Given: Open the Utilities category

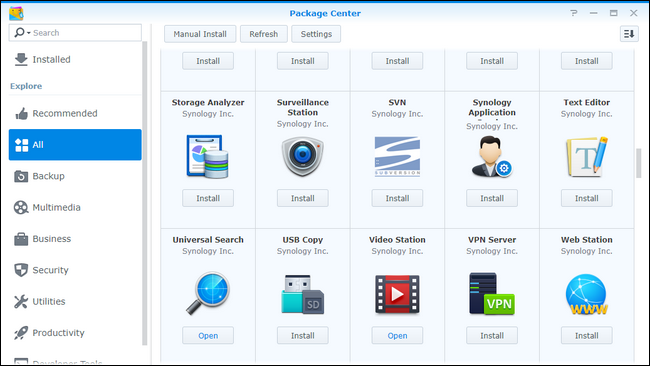Looking at the screenshot, I should coord(75,301).
